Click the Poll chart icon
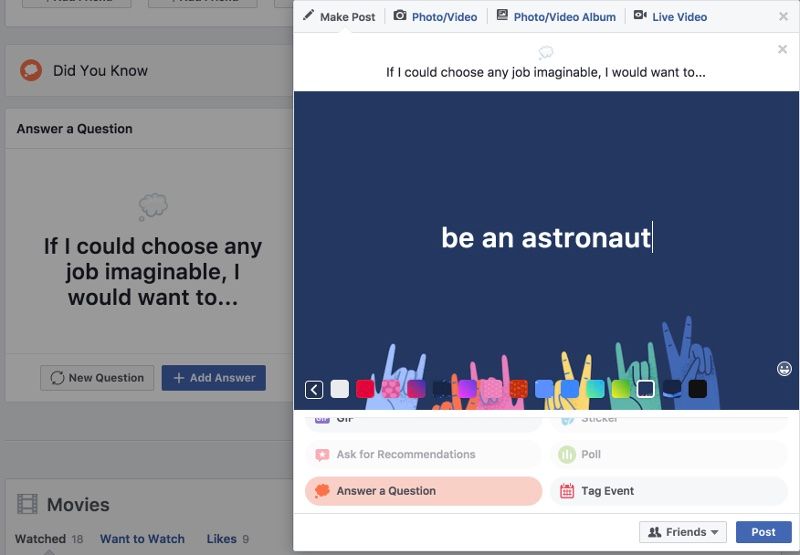This screenshot has height=555, width=800. point(567,454)
